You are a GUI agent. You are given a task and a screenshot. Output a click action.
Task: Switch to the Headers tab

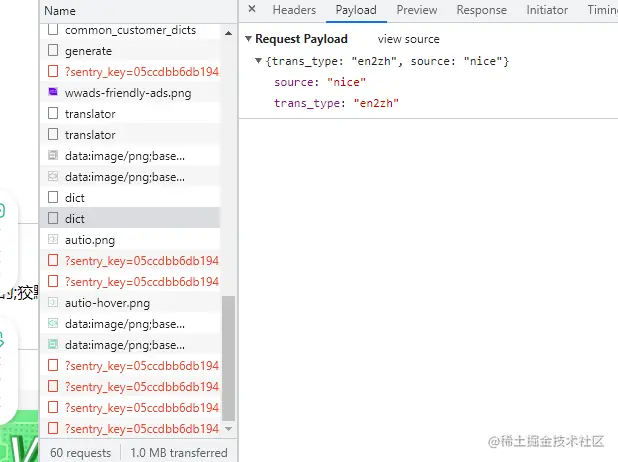point(294,10)
